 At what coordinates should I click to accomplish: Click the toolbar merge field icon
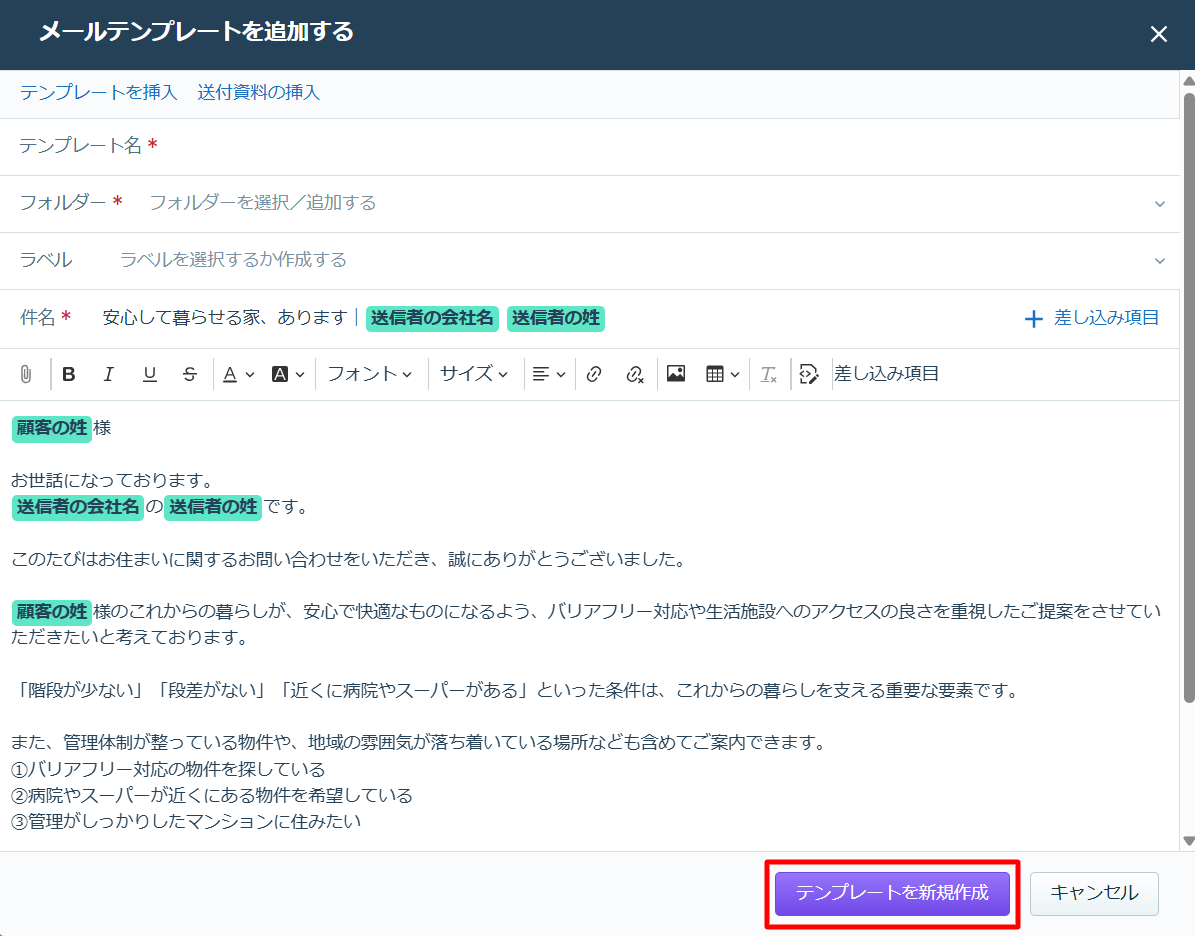(x=809, y=374)
